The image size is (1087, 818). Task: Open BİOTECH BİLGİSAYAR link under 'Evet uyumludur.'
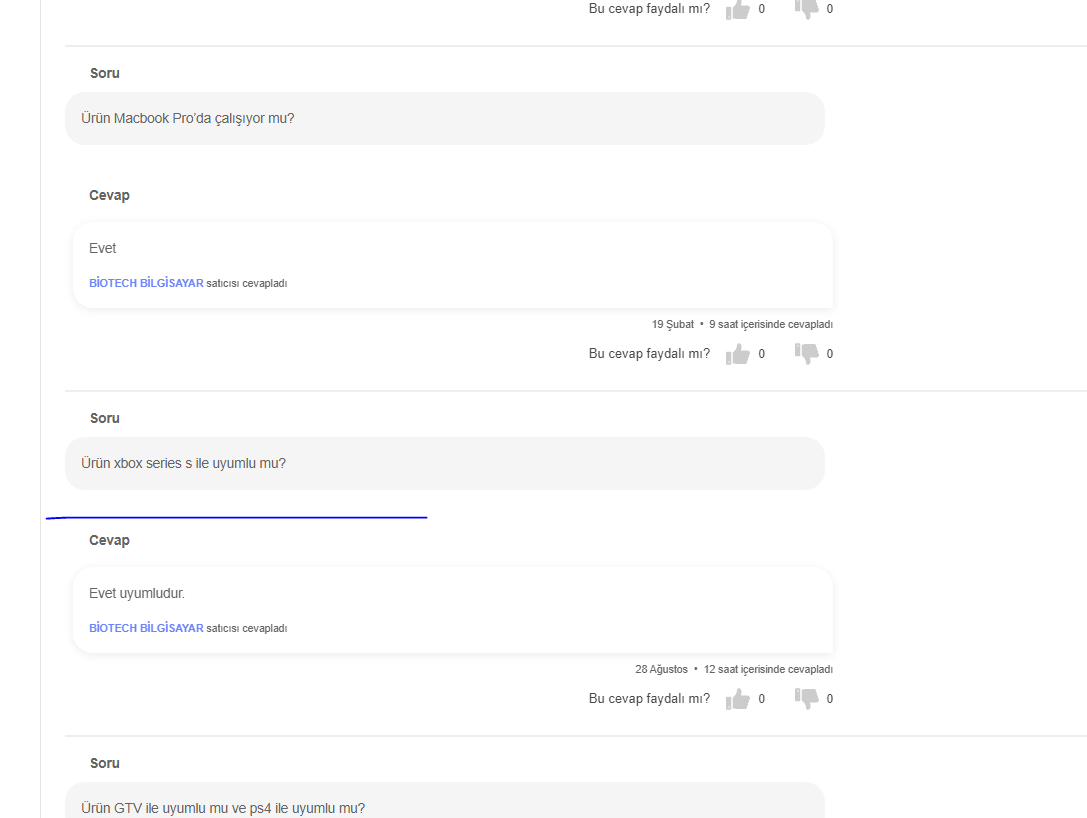coord(146,628)
